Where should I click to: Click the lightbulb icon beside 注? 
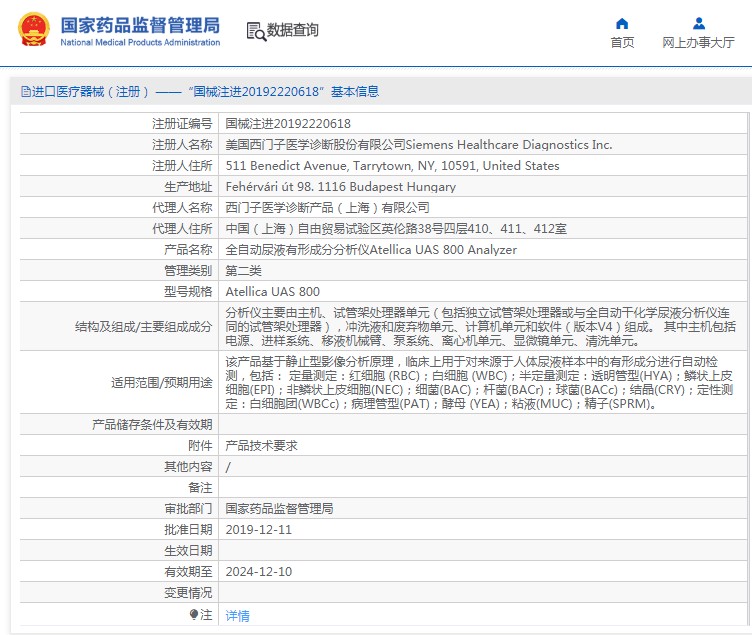[x=194, y=614]
